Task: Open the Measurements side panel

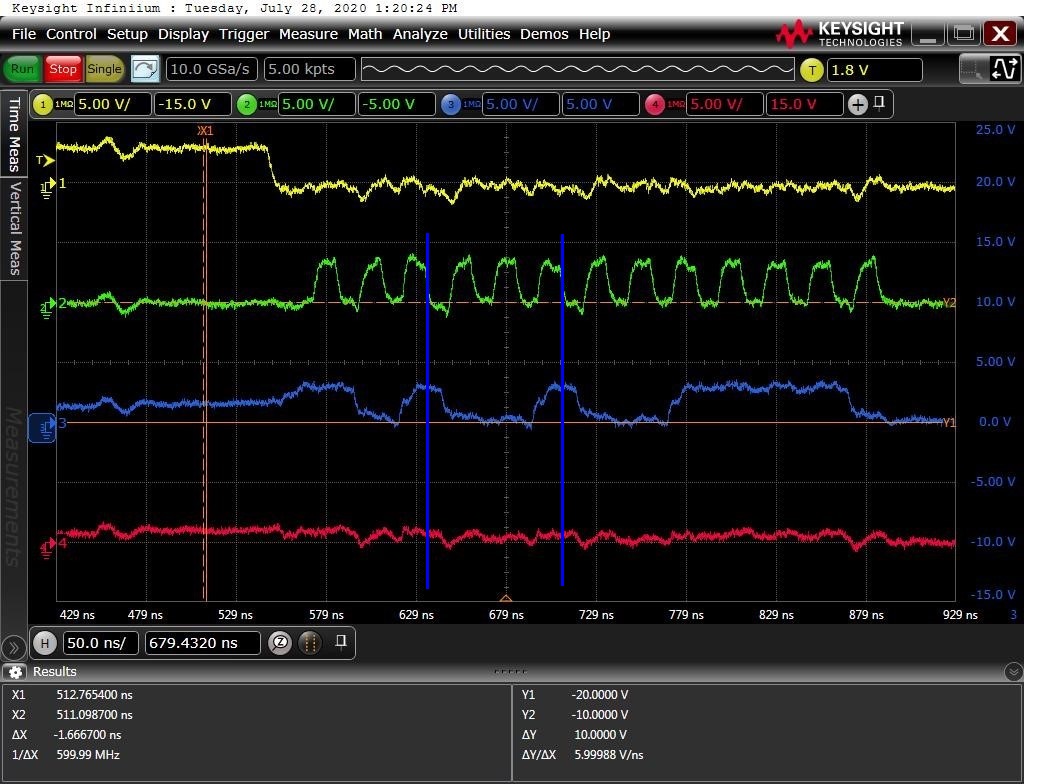Action: point(14,485)
